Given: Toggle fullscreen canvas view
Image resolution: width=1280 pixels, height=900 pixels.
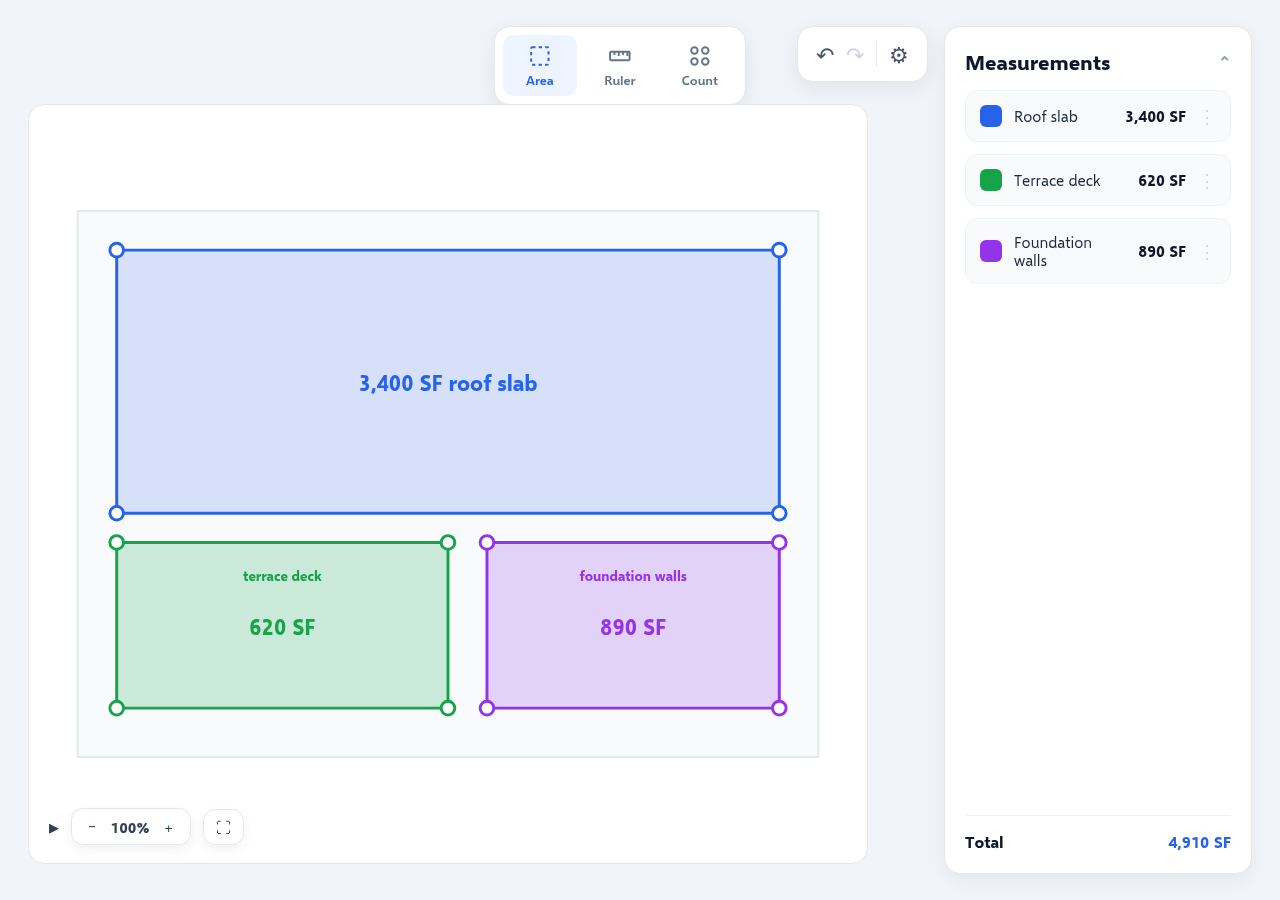Looking at the screenshot, I should tap(223, 827).
